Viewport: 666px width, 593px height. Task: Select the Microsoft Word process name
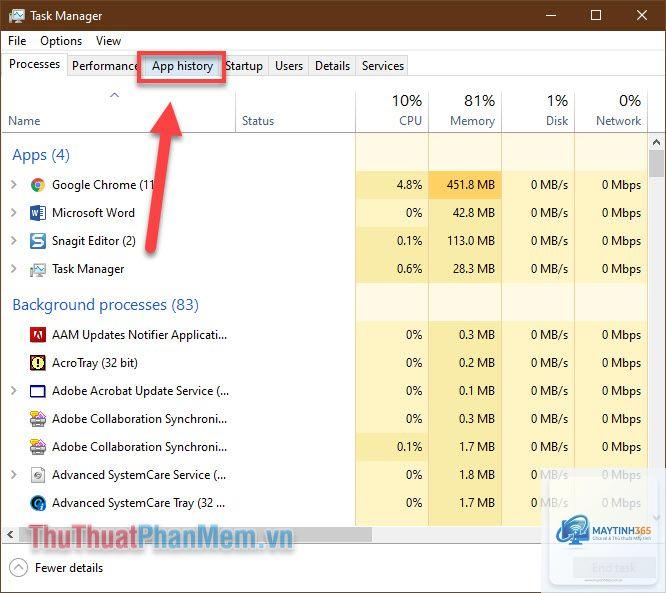93,213
